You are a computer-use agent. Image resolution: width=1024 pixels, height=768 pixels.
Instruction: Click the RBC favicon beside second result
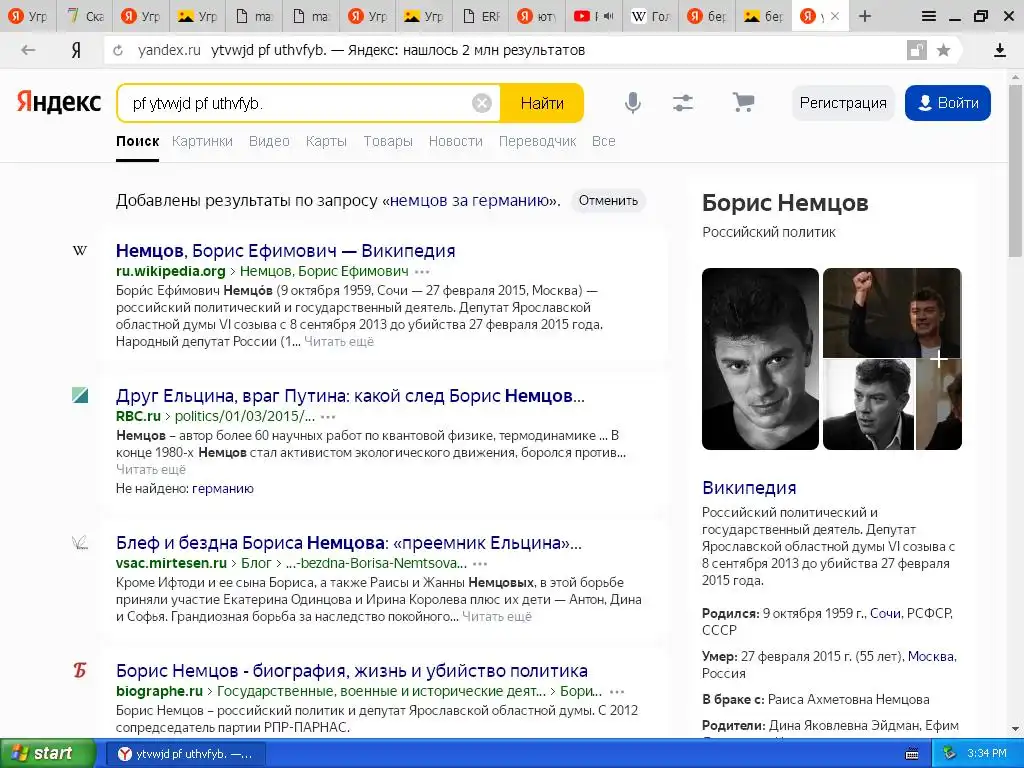click(x=80, y=395)
